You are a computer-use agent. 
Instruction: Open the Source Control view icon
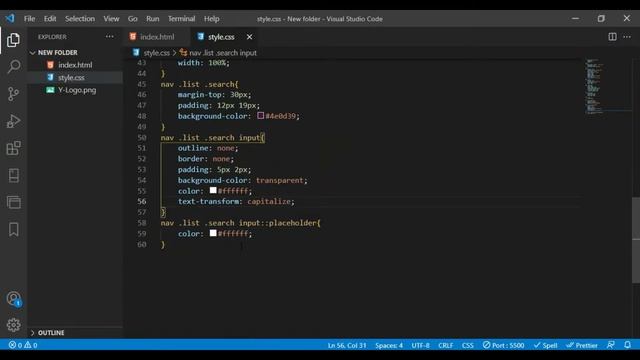pos(13,94)
